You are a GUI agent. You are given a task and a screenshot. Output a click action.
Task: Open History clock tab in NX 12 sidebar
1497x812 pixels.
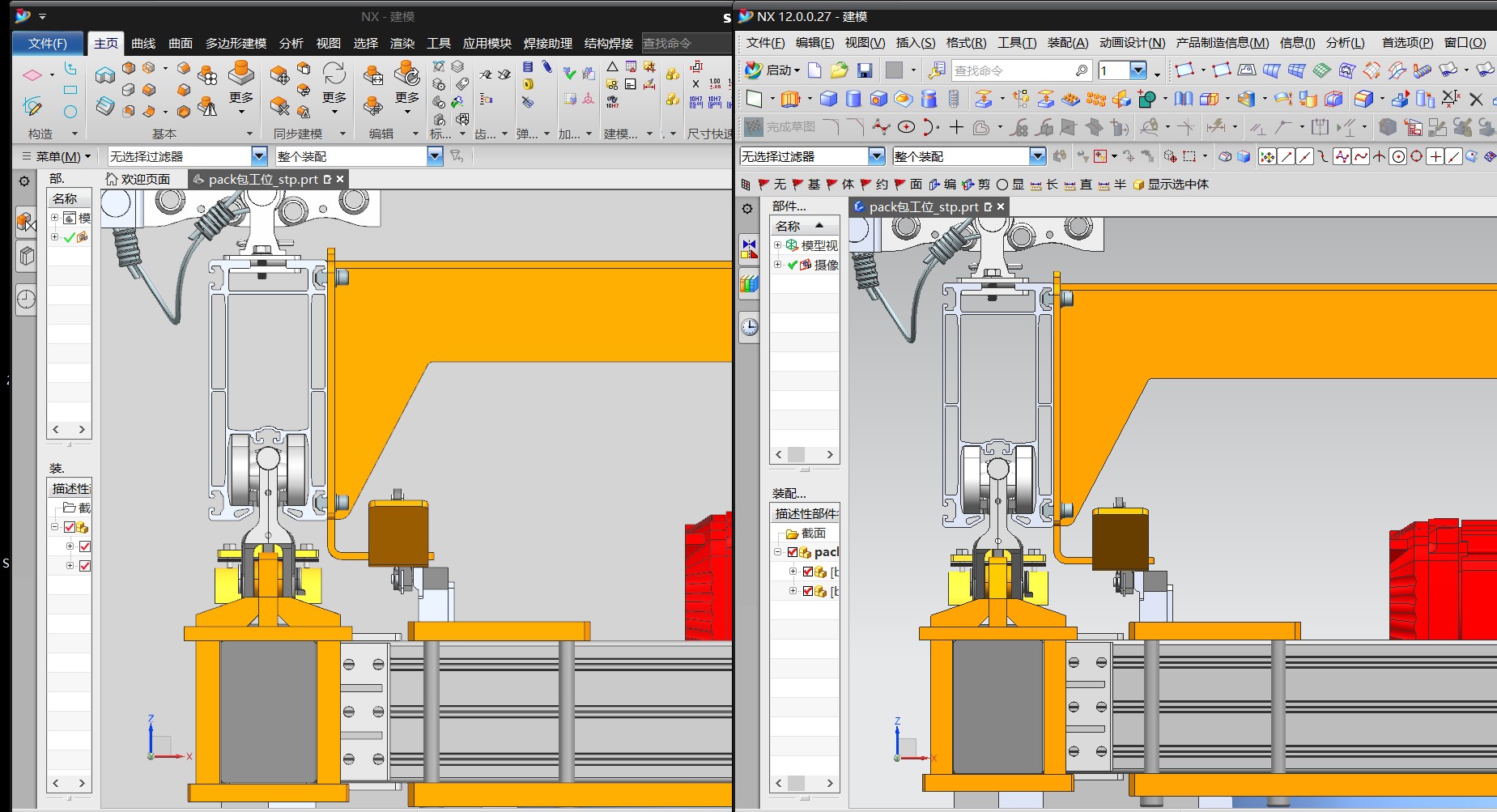point(750,327)
